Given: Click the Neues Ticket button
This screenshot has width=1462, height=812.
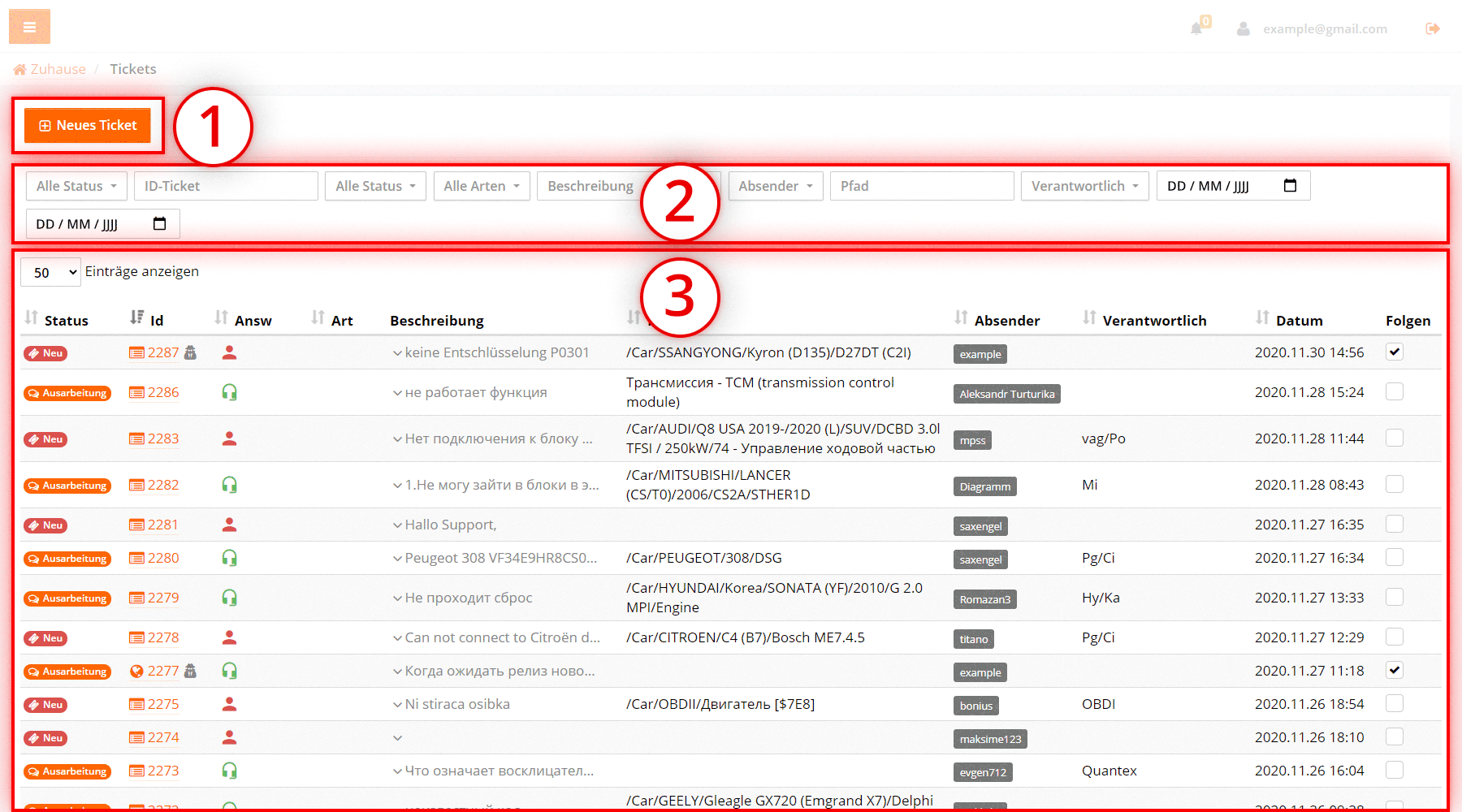Looking at the screenshot, I should pyautogui.click(x=88, y=125).
